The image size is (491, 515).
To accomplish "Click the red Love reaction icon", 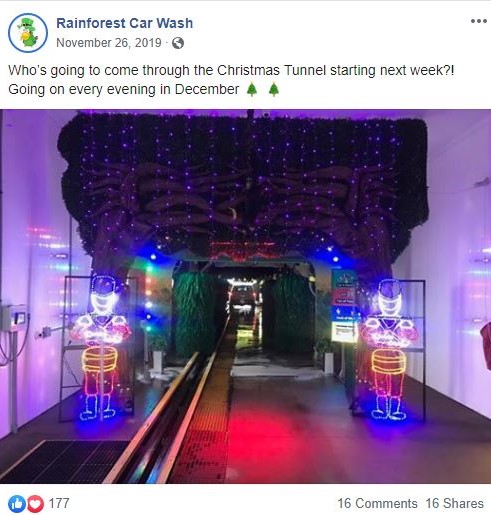I will pos(35,503).
